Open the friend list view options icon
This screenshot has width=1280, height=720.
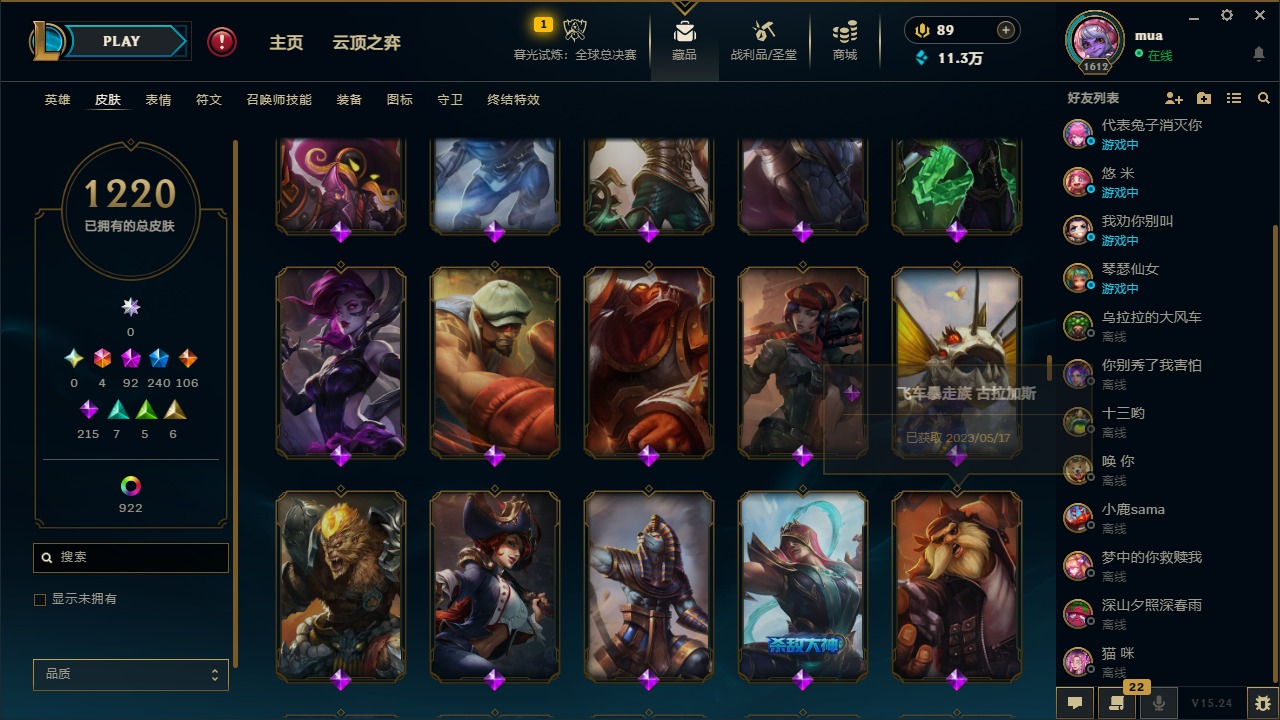(1234, 98)
